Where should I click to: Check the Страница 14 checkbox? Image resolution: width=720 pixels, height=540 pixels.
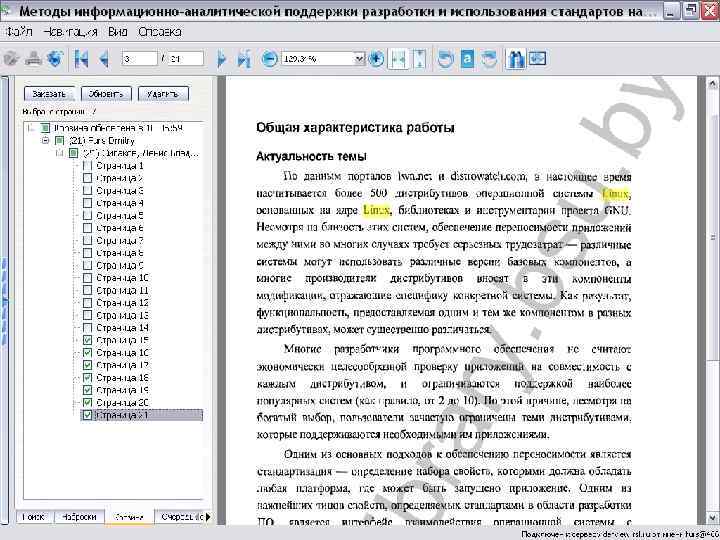pos(87,328)
